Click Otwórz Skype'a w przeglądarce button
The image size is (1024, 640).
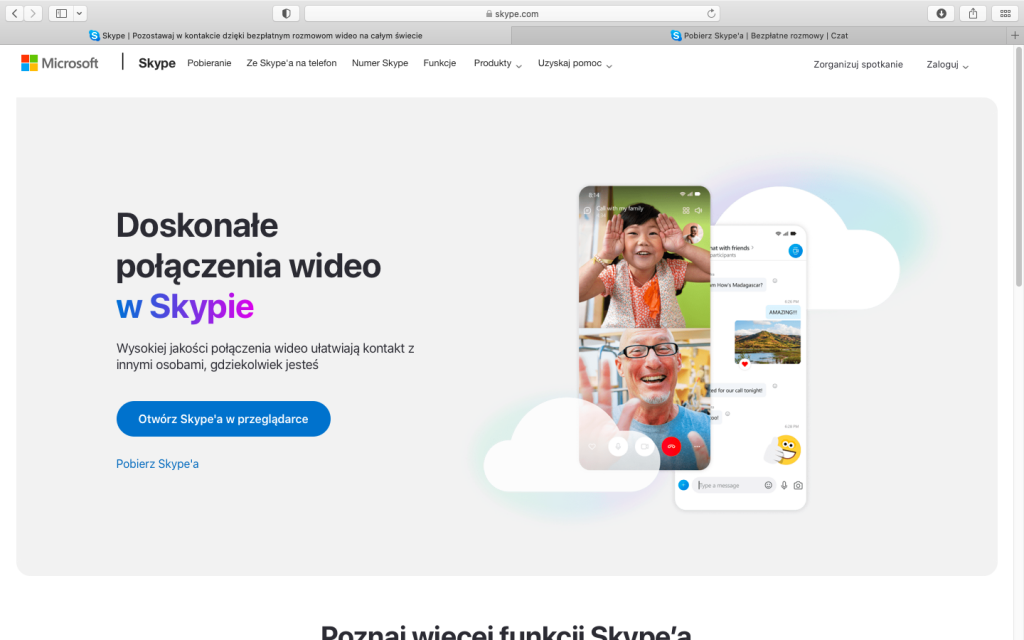click(223, 419)
